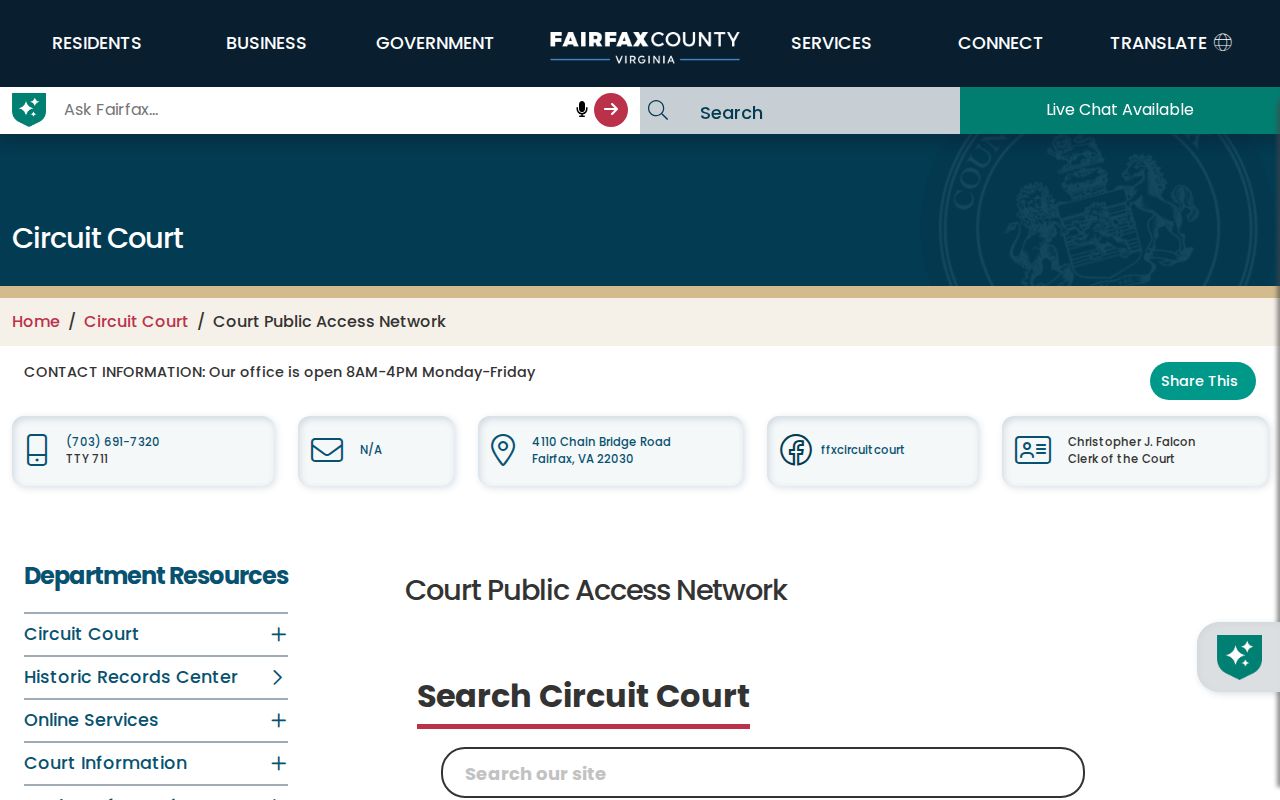Image resolution: width=1280 pixels, height=800 pixels.
Task: Click the email envelope icon
Action: [327, 450]
